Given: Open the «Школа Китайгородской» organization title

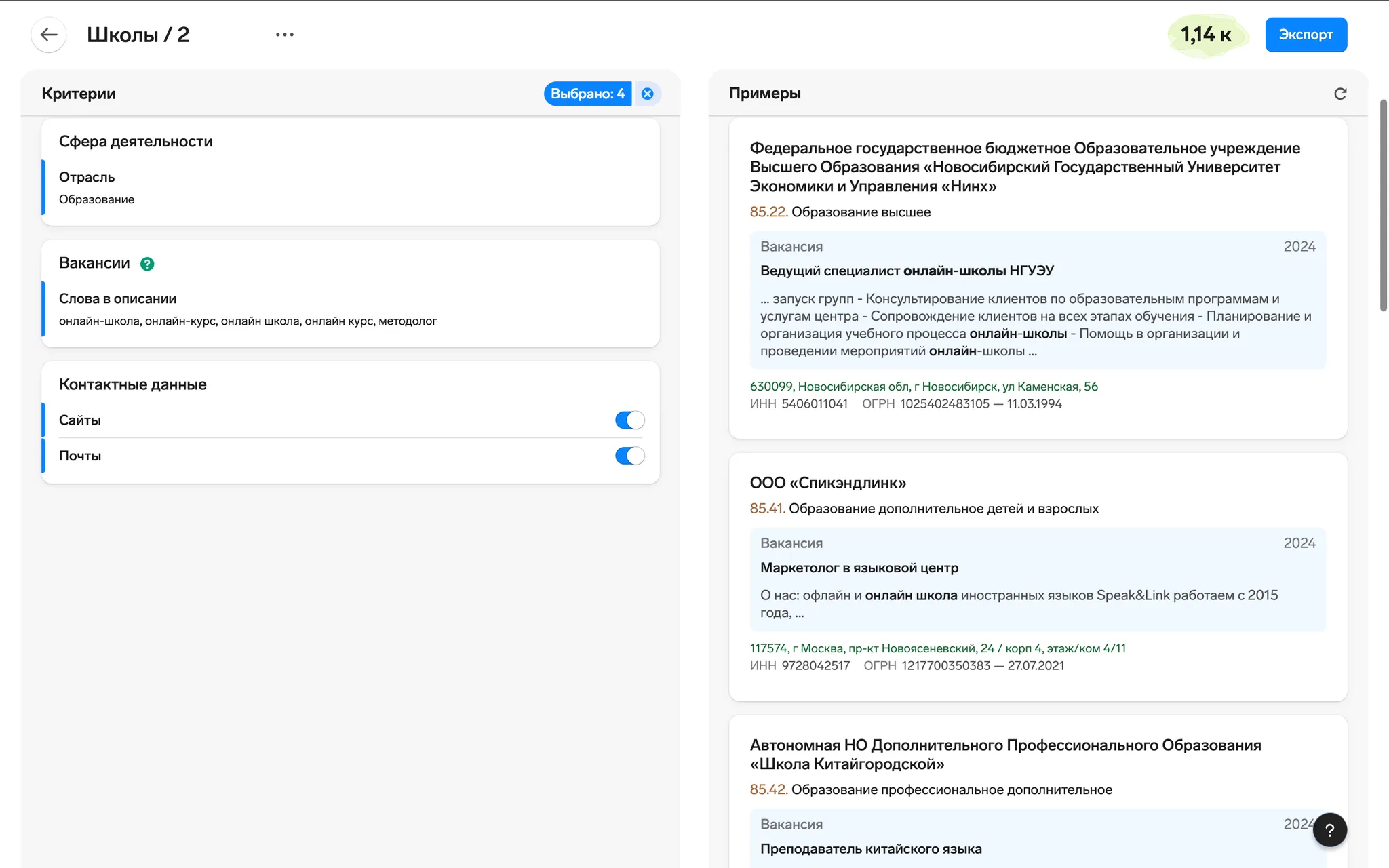Looking at the screenshot, I should coord(1005,755).
